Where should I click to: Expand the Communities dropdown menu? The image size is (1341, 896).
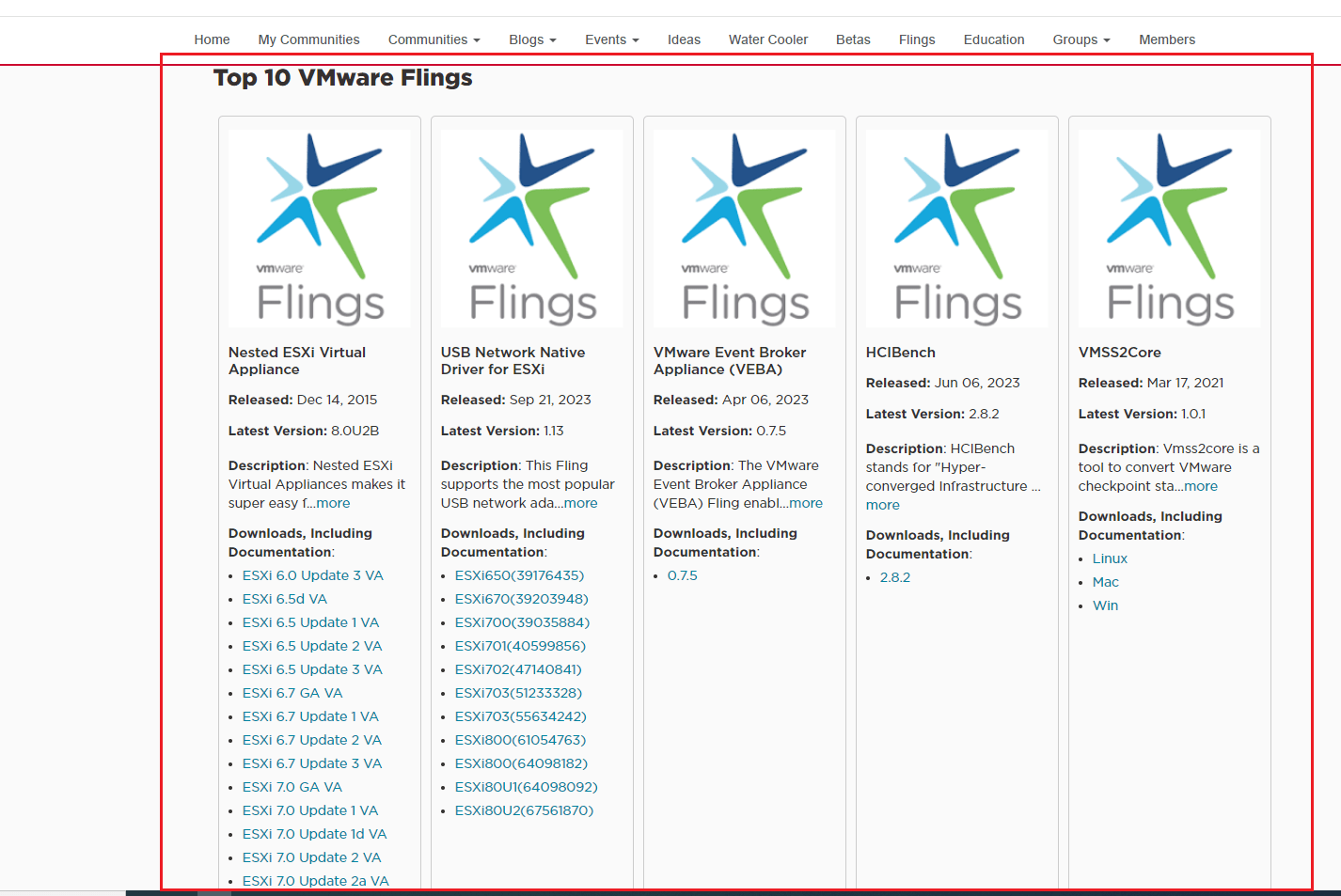pos(434,39)
